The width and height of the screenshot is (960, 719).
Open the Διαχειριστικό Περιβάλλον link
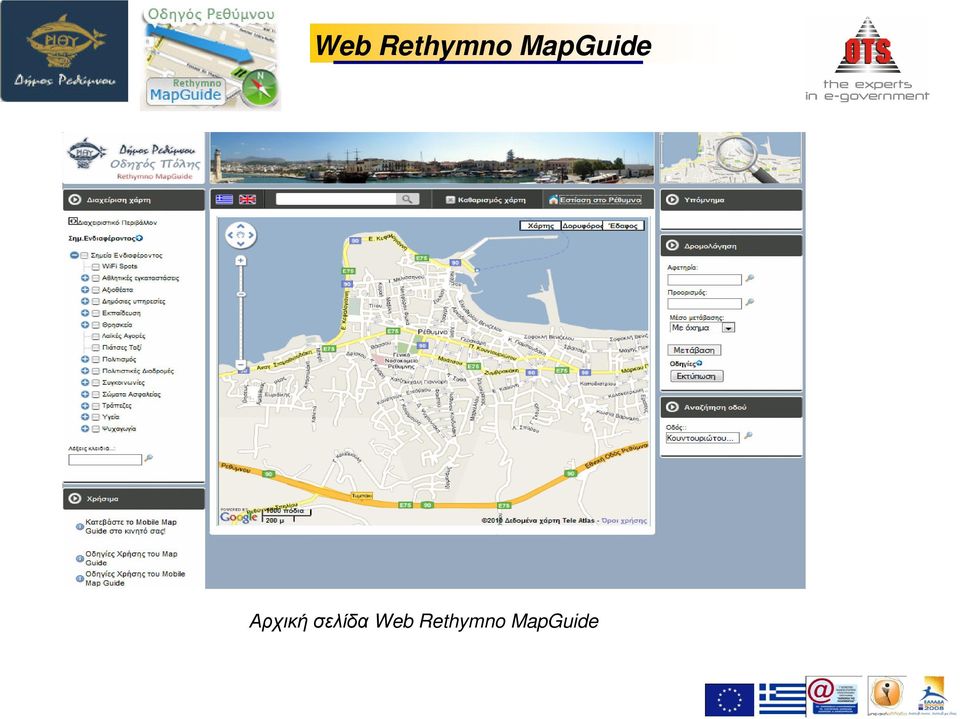(118, 222)
